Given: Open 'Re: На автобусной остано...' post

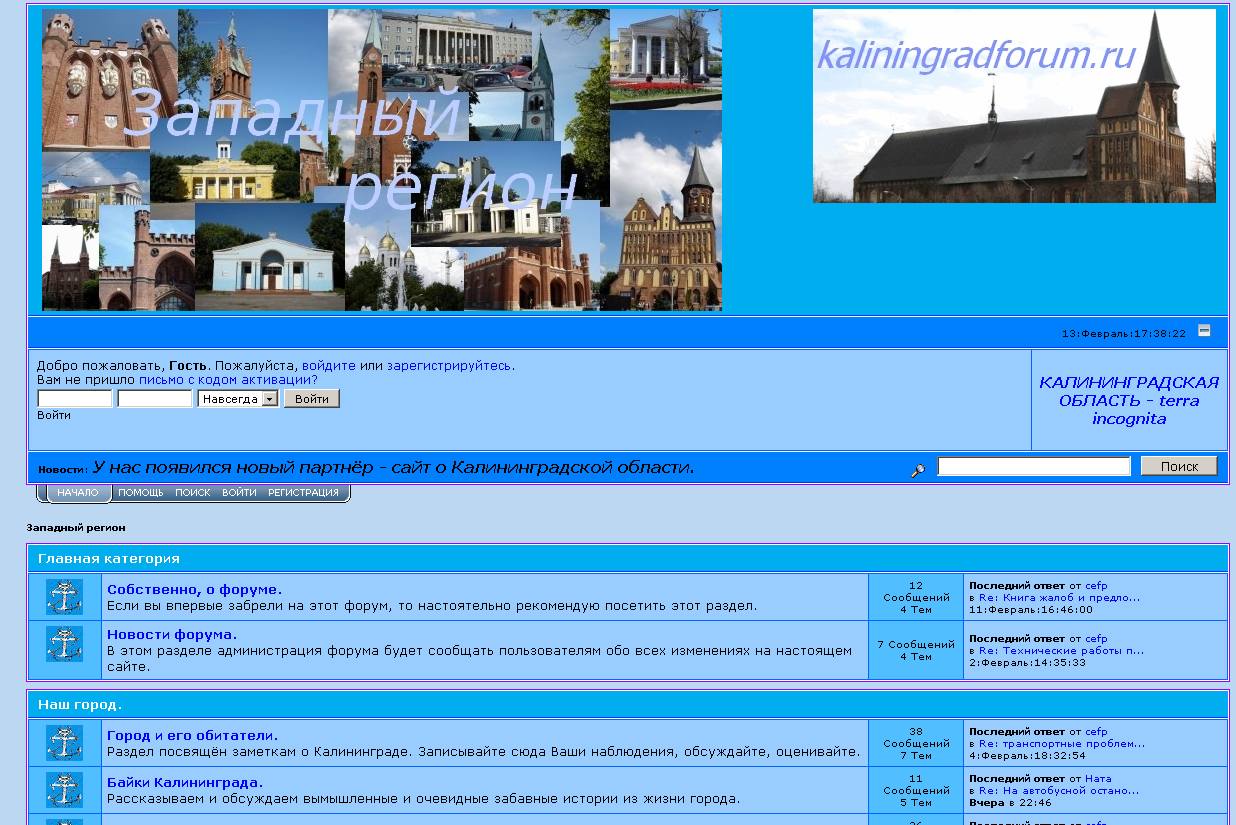Looking at the screenshot, I should (x=1058, y=791).
